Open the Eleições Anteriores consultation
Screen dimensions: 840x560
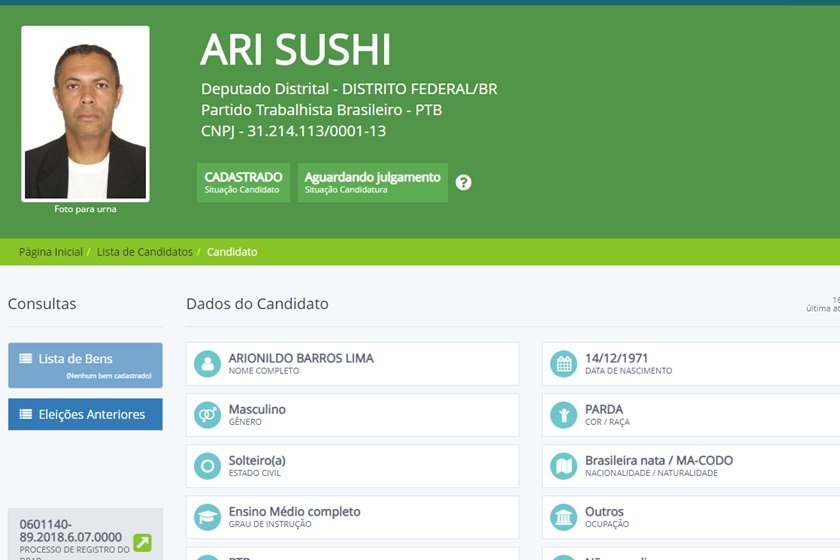(85, 414)
